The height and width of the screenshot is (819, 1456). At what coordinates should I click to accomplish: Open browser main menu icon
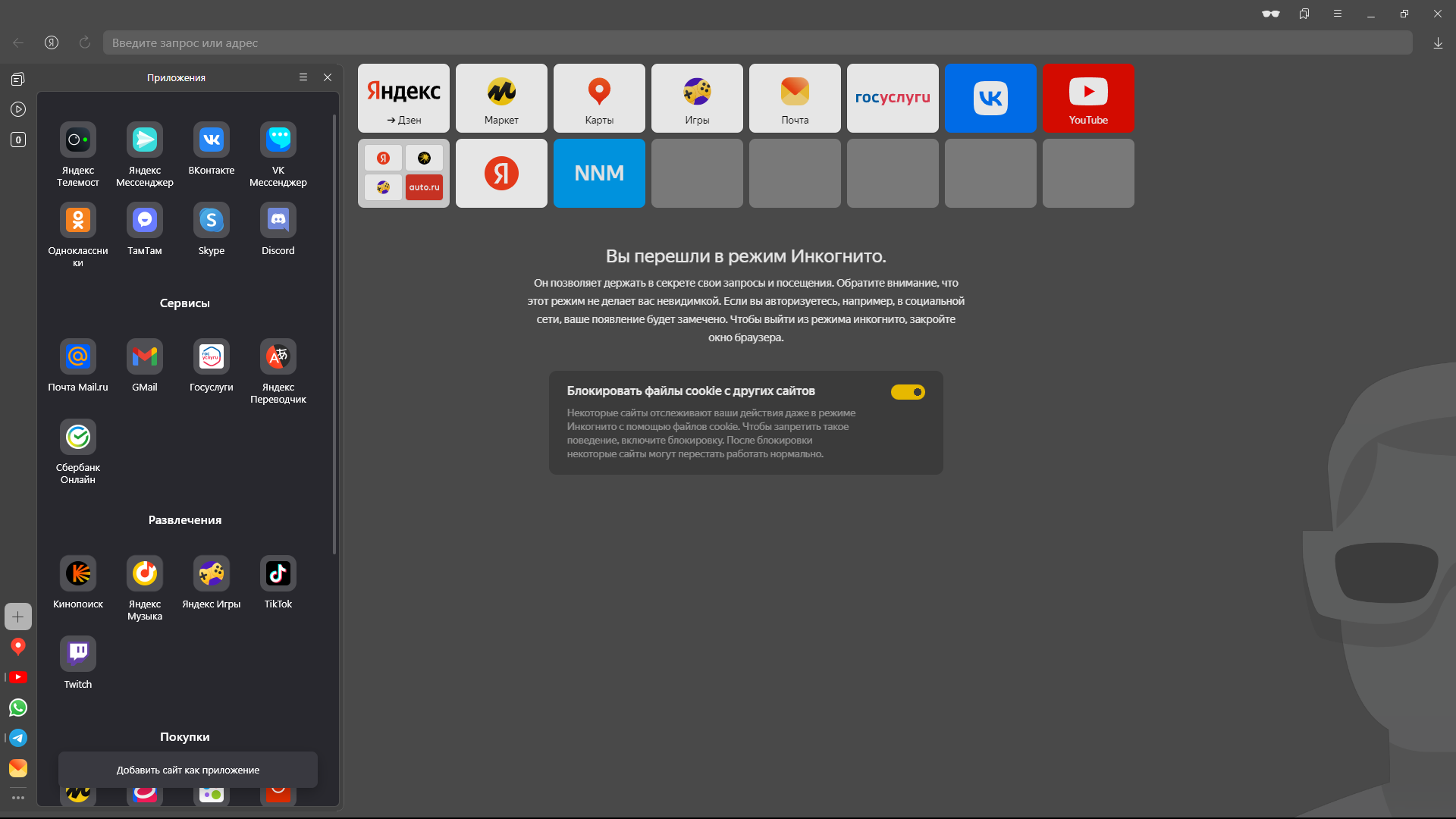coord(1338,14)
